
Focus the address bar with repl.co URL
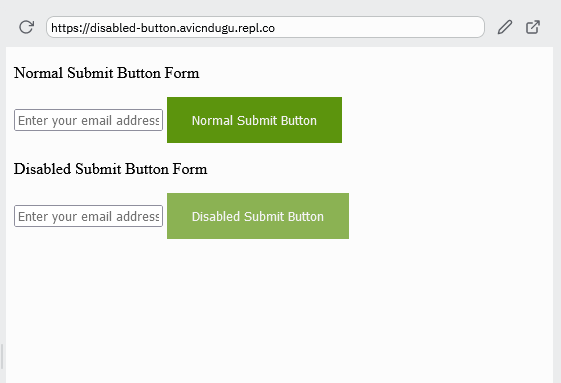click(265, 27)
